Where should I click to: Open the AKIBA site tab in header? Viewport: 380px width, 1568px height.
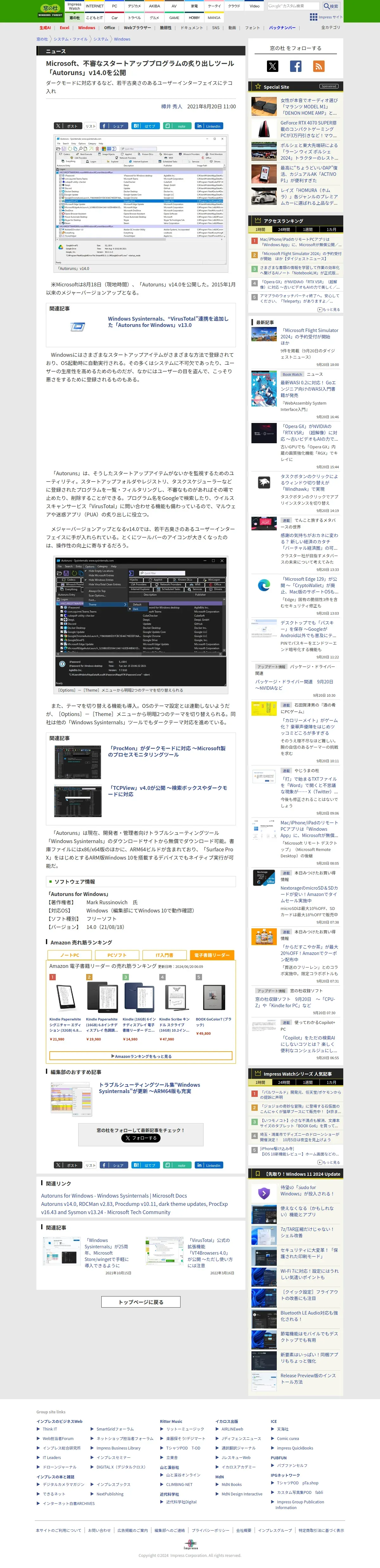click(155, 6)
